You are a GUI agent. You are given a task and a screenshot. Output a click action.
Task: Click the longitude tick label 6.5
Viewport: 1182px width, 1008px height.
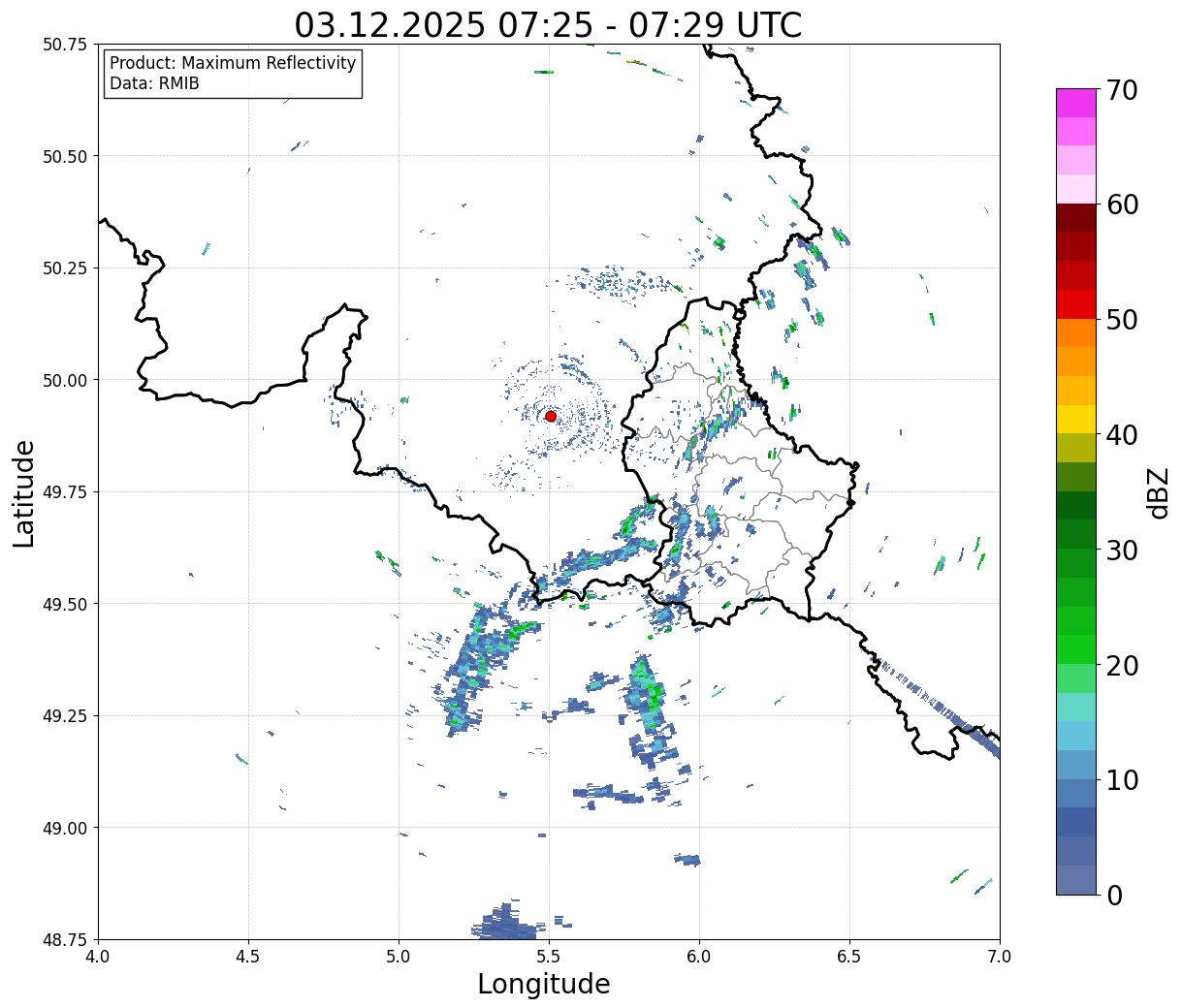click(849, 957)
